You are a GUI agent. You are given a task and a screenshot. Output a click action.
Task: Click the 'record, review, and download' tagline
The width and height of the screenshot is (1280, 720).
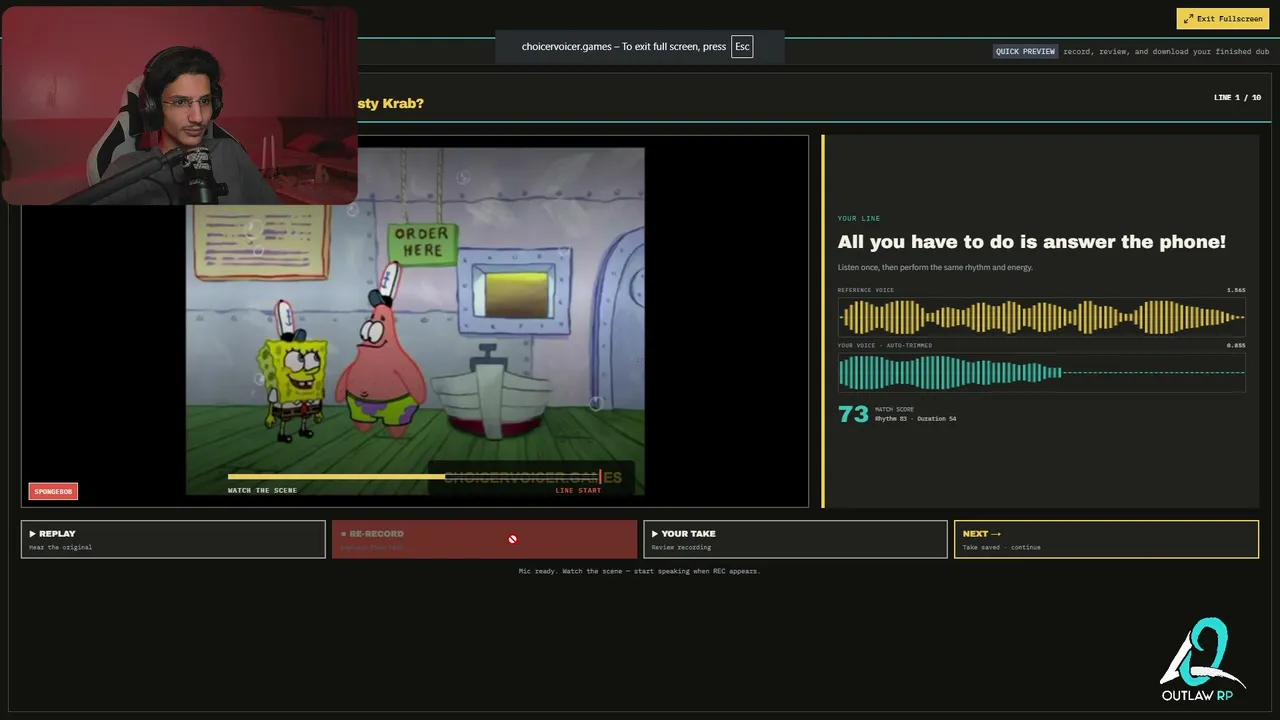pyautogui.click(x=1166, y=51)
